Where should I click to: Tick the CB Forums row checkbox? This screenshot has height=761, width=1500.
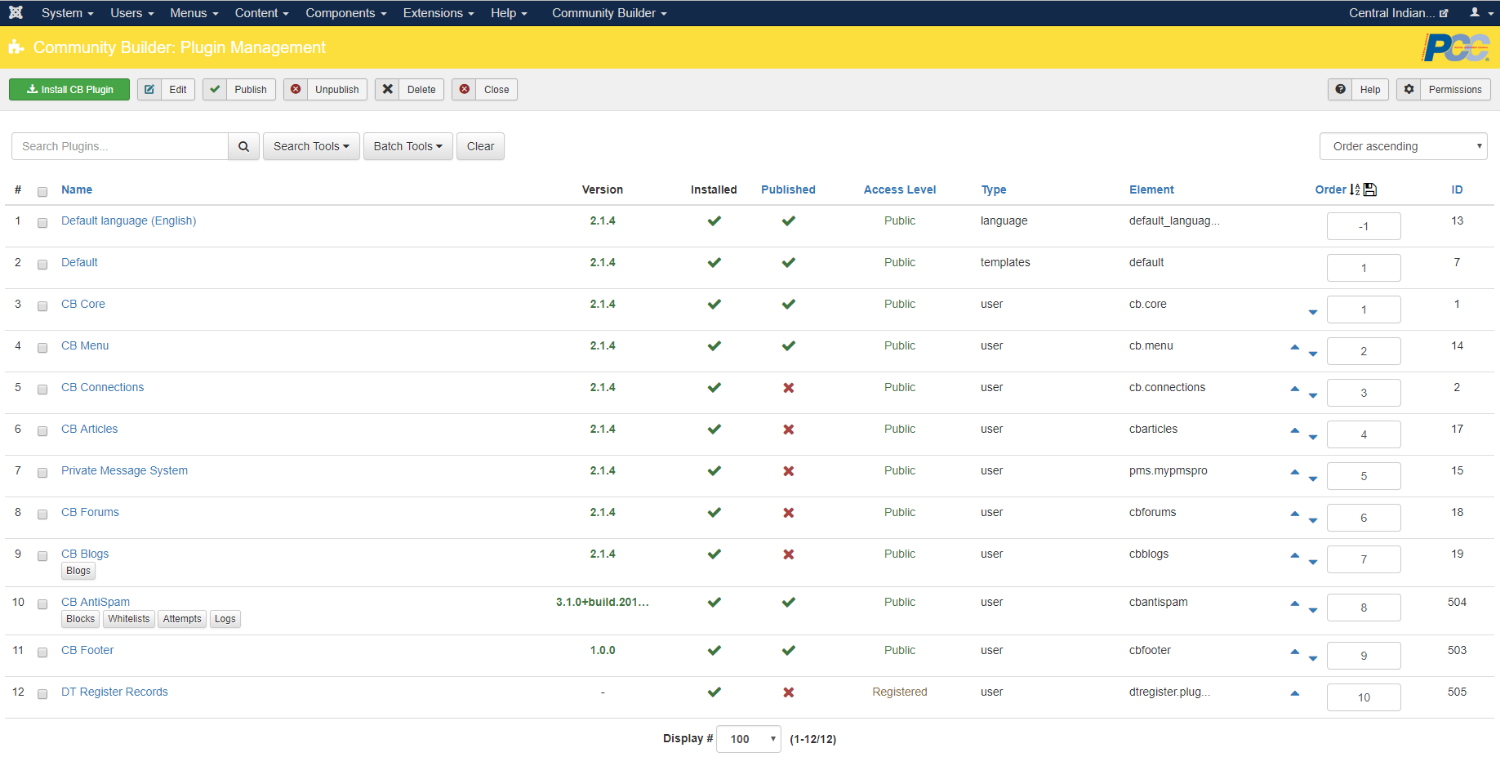(42, 514)
